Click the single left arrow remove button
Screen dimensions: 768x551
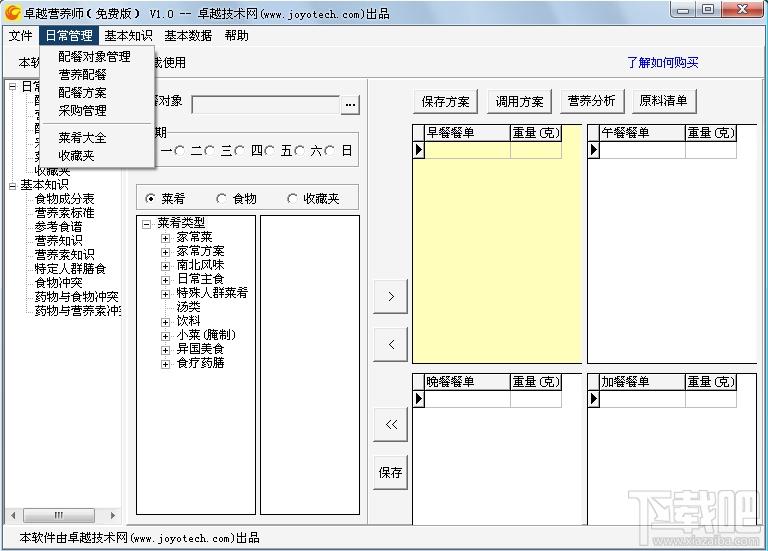(x=390, y=344)
